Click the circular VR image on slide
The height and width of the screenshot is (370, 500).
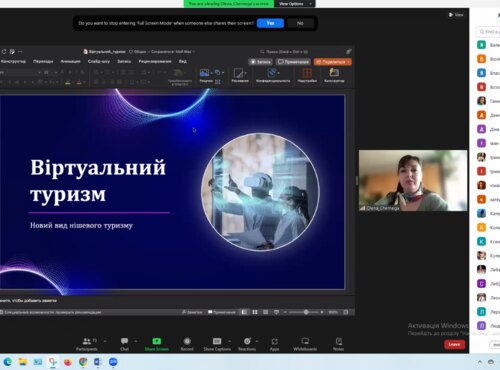(260, 192)
